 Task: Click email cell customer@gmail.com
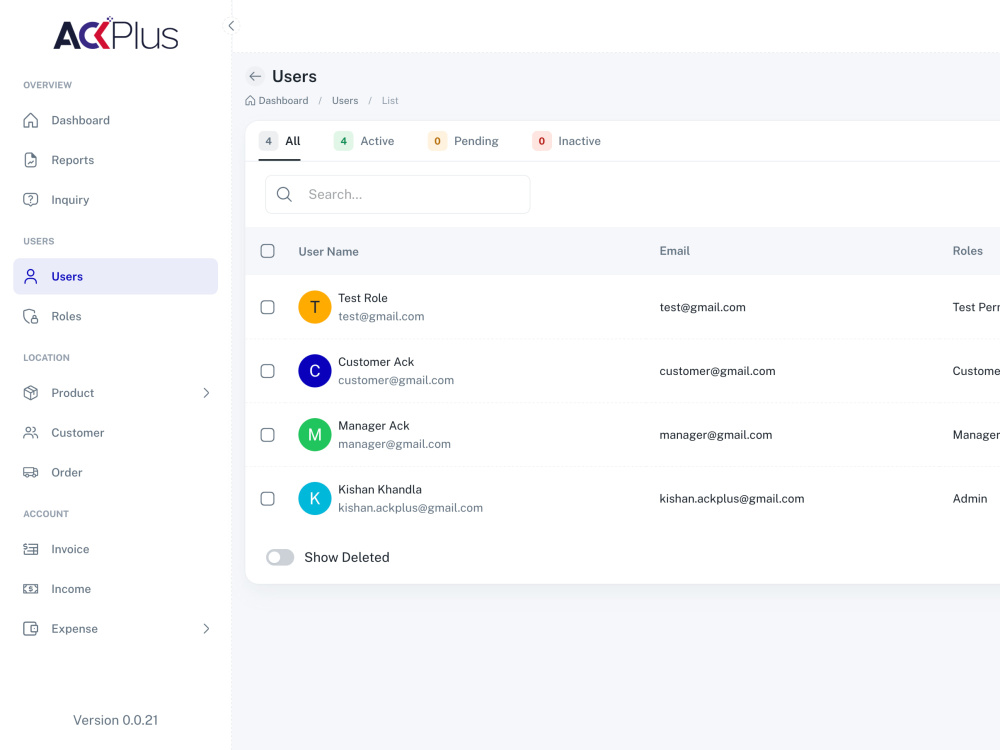point(717,371)
